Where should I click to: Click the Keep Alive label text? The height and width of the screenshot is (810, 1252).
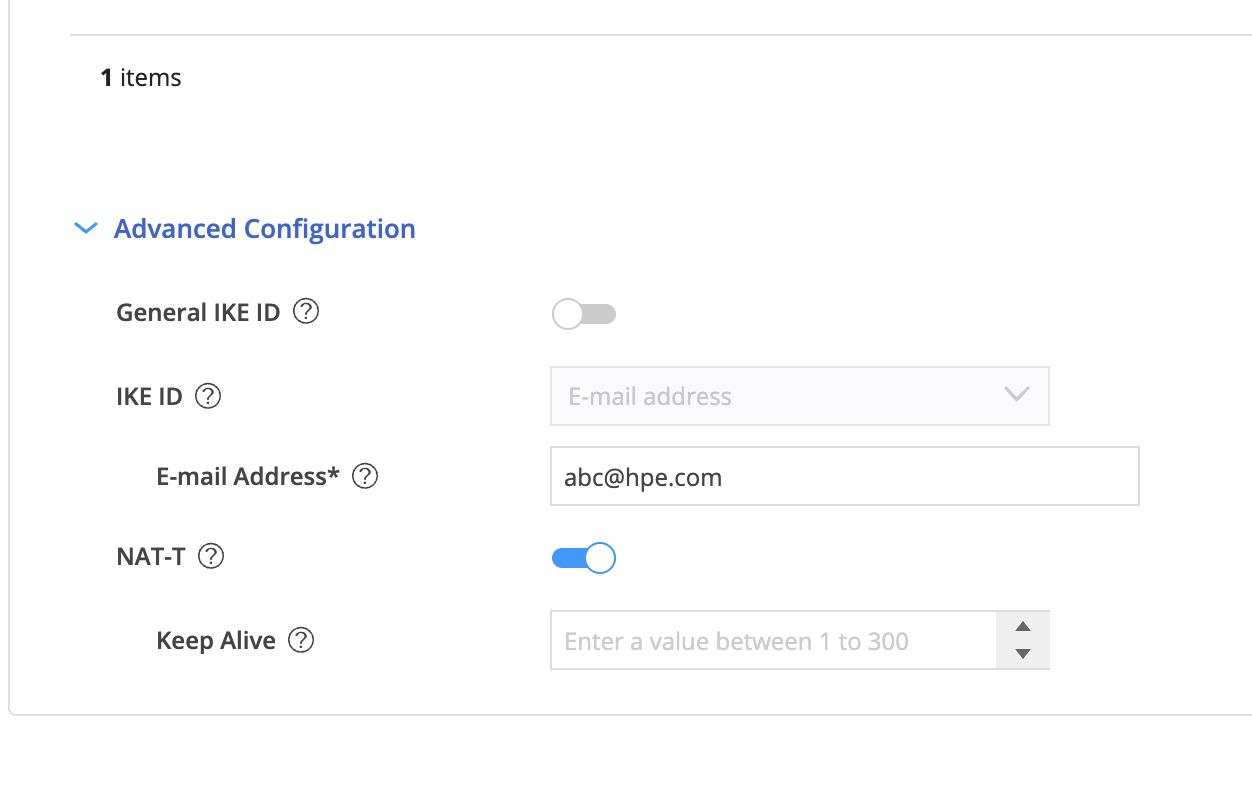pos(216,640)
